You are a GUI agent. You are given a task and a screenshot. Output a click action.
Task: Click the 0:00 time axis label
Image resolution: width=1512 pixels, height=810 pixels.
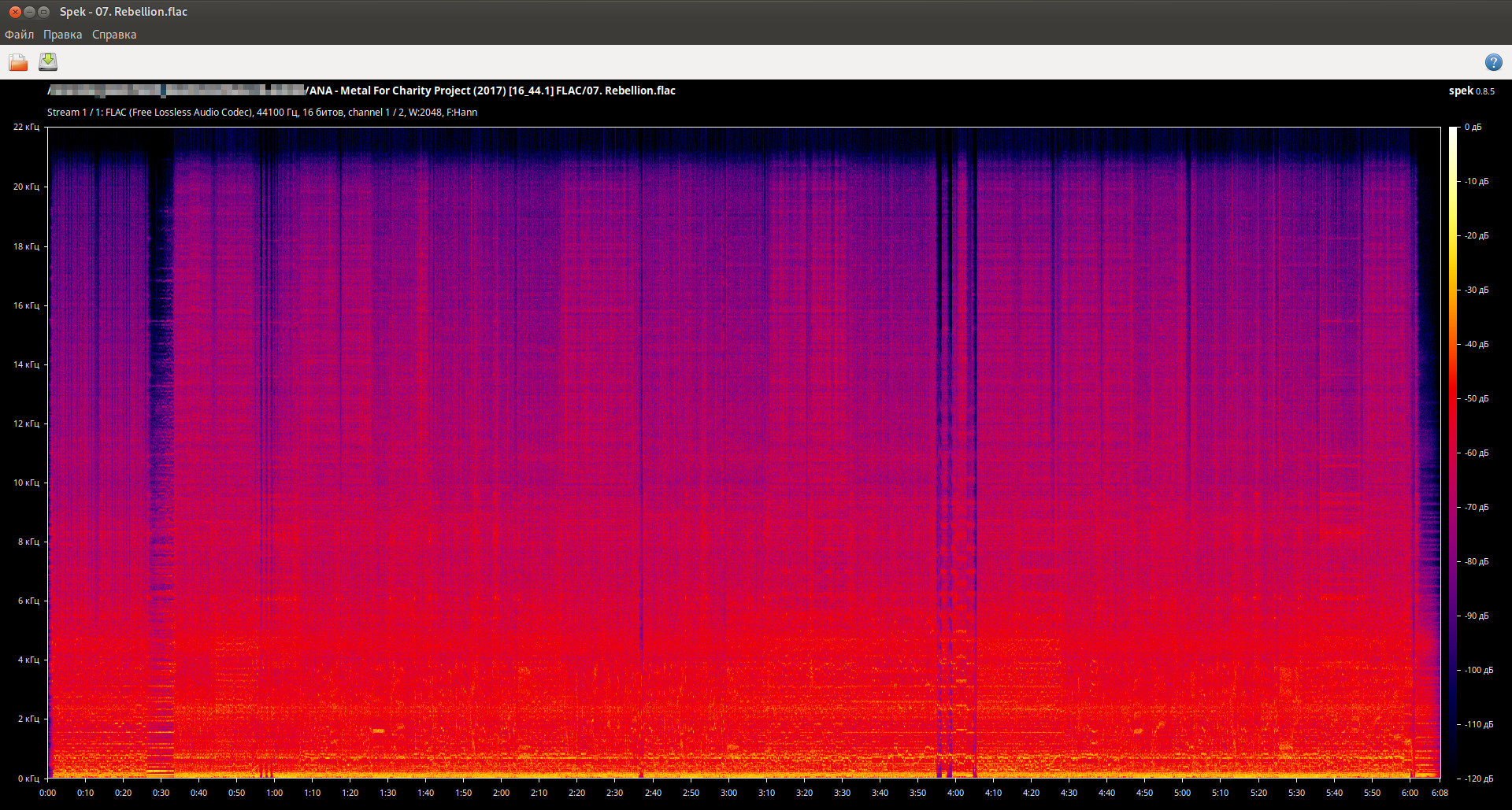pyautogui.click(x=48, y=793)
